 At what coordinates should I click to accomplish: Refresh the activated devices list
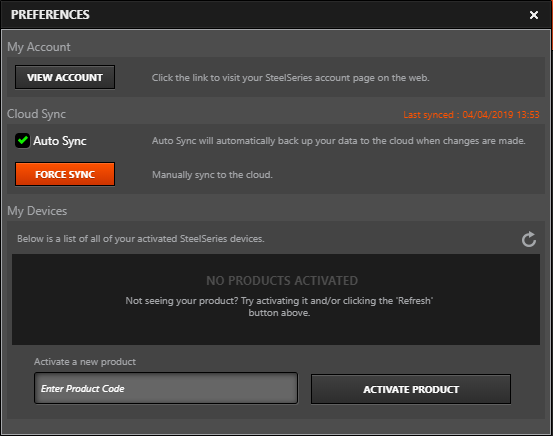(x=529, y=239)
